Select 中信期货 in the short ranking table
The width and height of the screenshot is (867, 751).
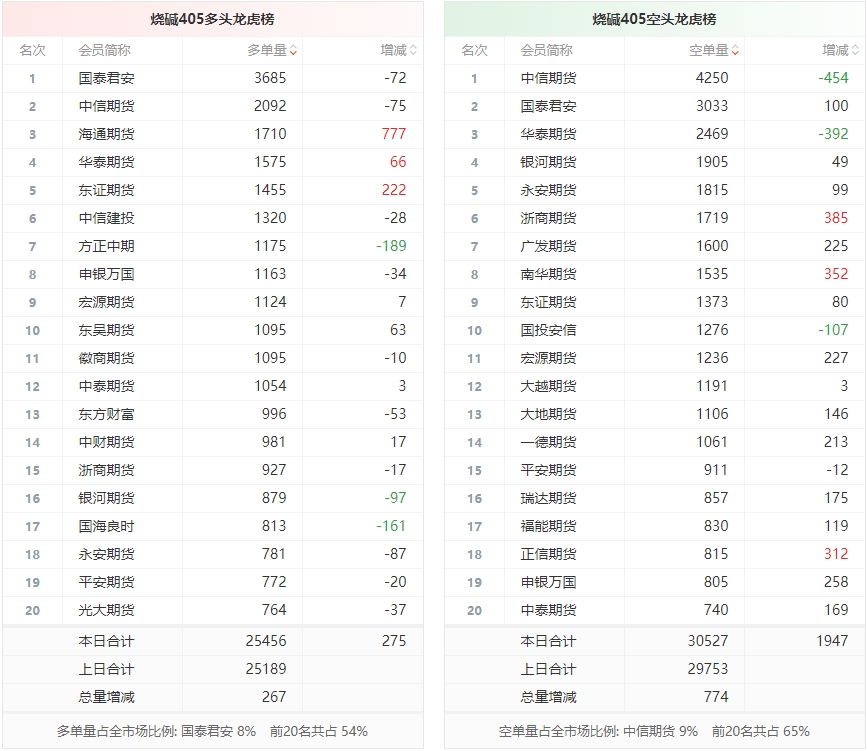[x=548, y=79]
